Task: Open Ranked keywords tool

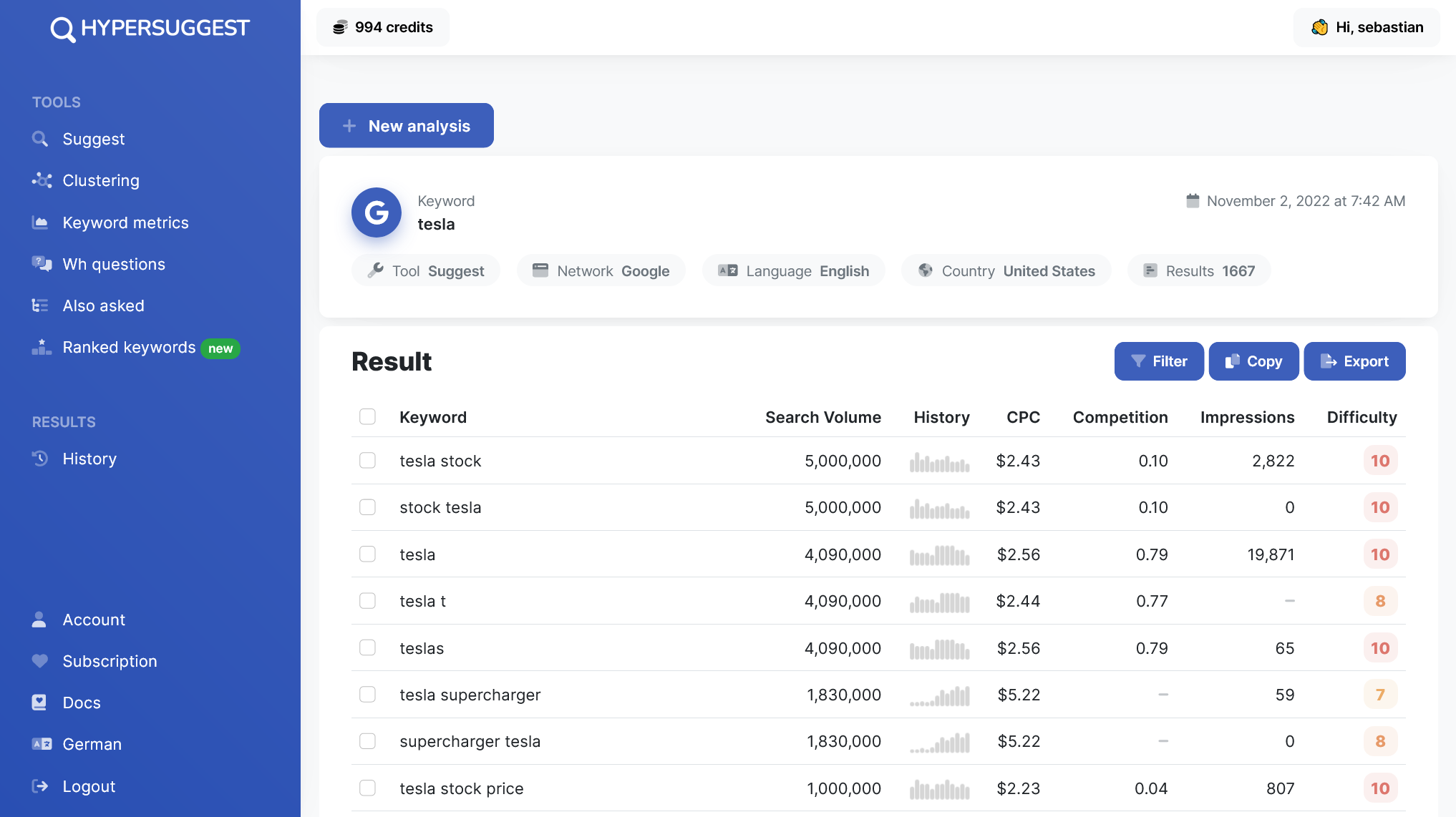Action: (x=128, y=346)
